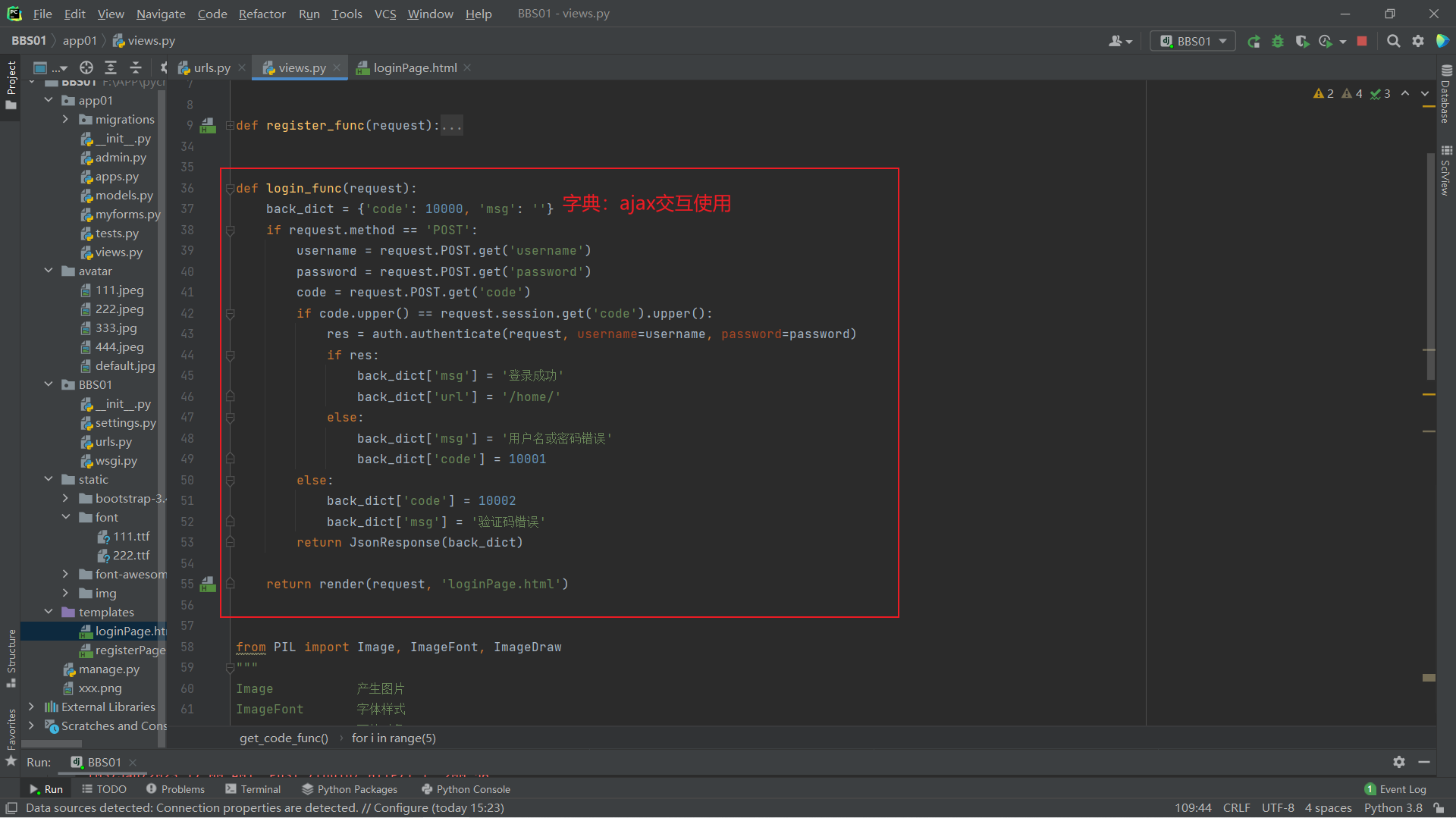
Task: Start debugging BBS01 with the bug icon
Action: point(1278,42)
